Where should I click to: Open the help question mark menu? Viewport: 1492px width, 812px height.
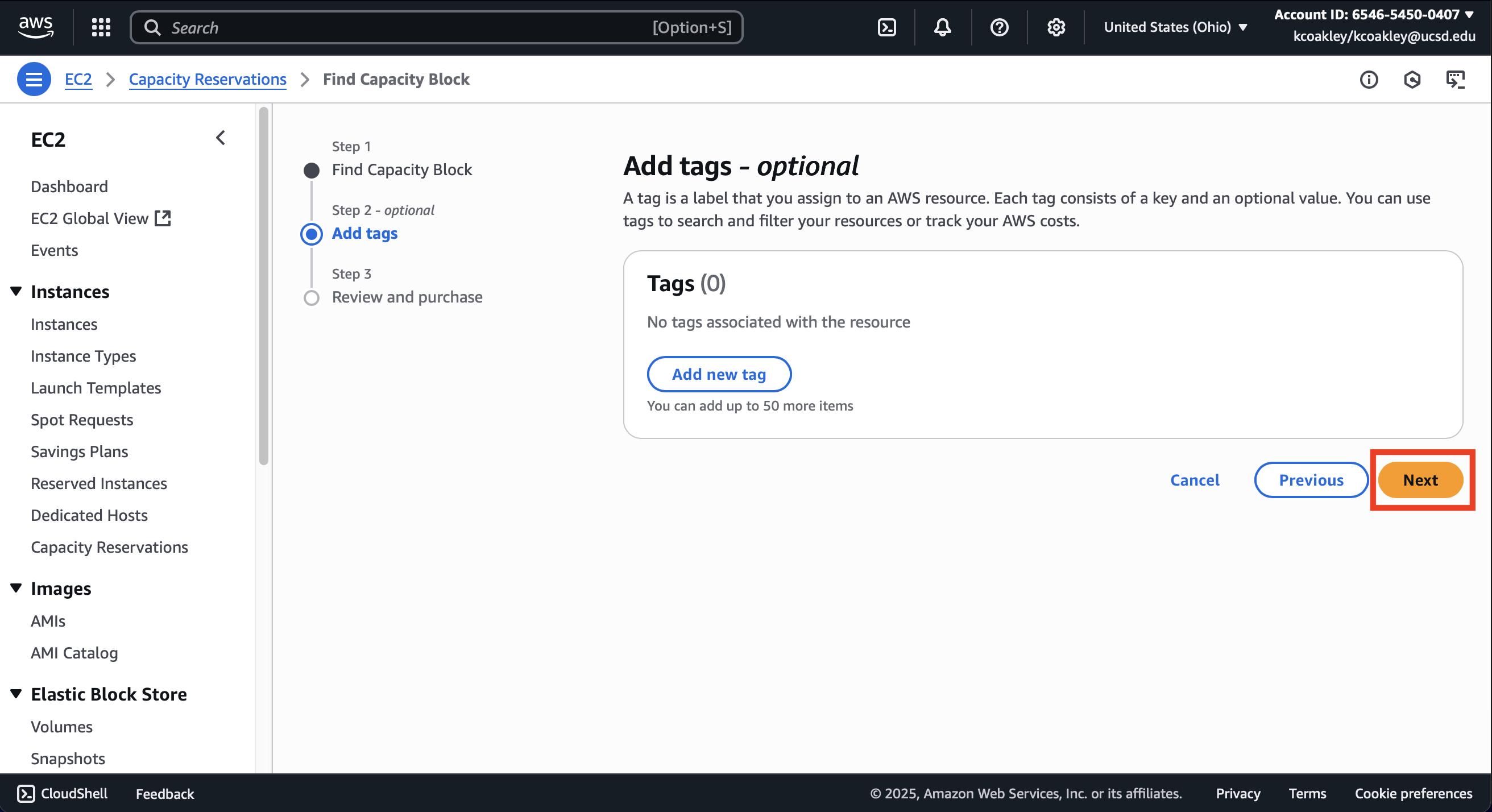pos(999,27)
